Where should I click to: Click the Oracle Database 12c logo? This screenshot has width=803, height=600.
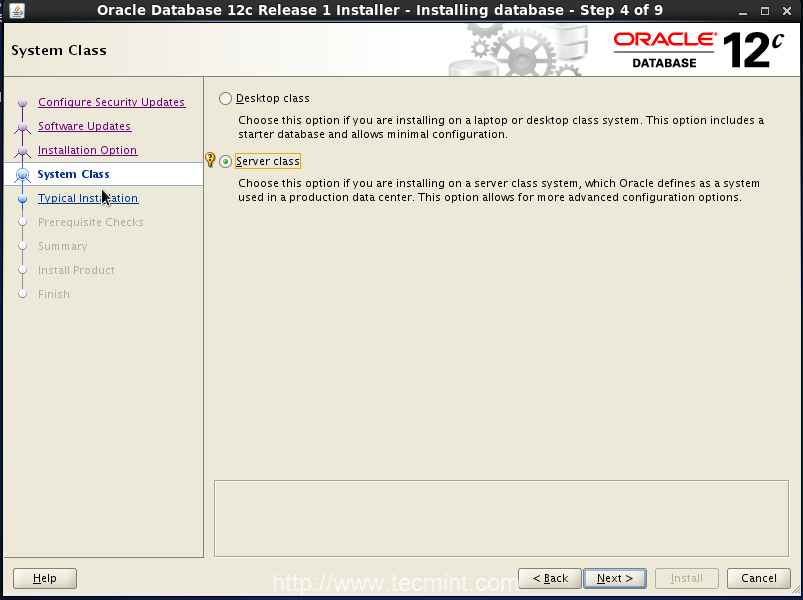[699, 50]
